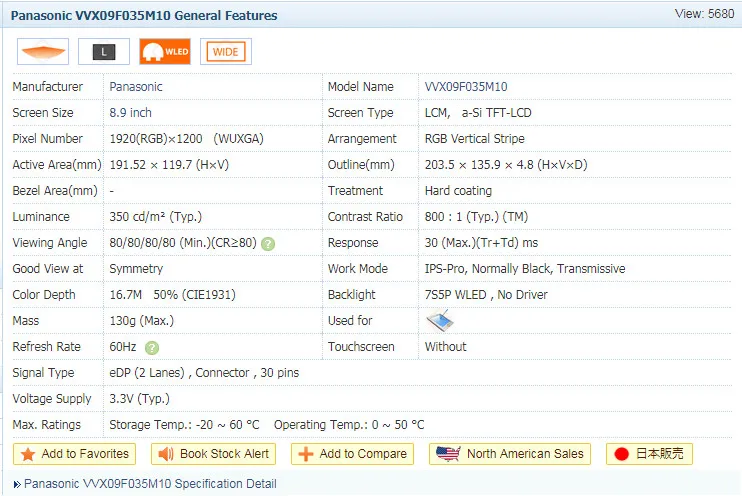Click the 'Contrast Ratio' row label

365,217
